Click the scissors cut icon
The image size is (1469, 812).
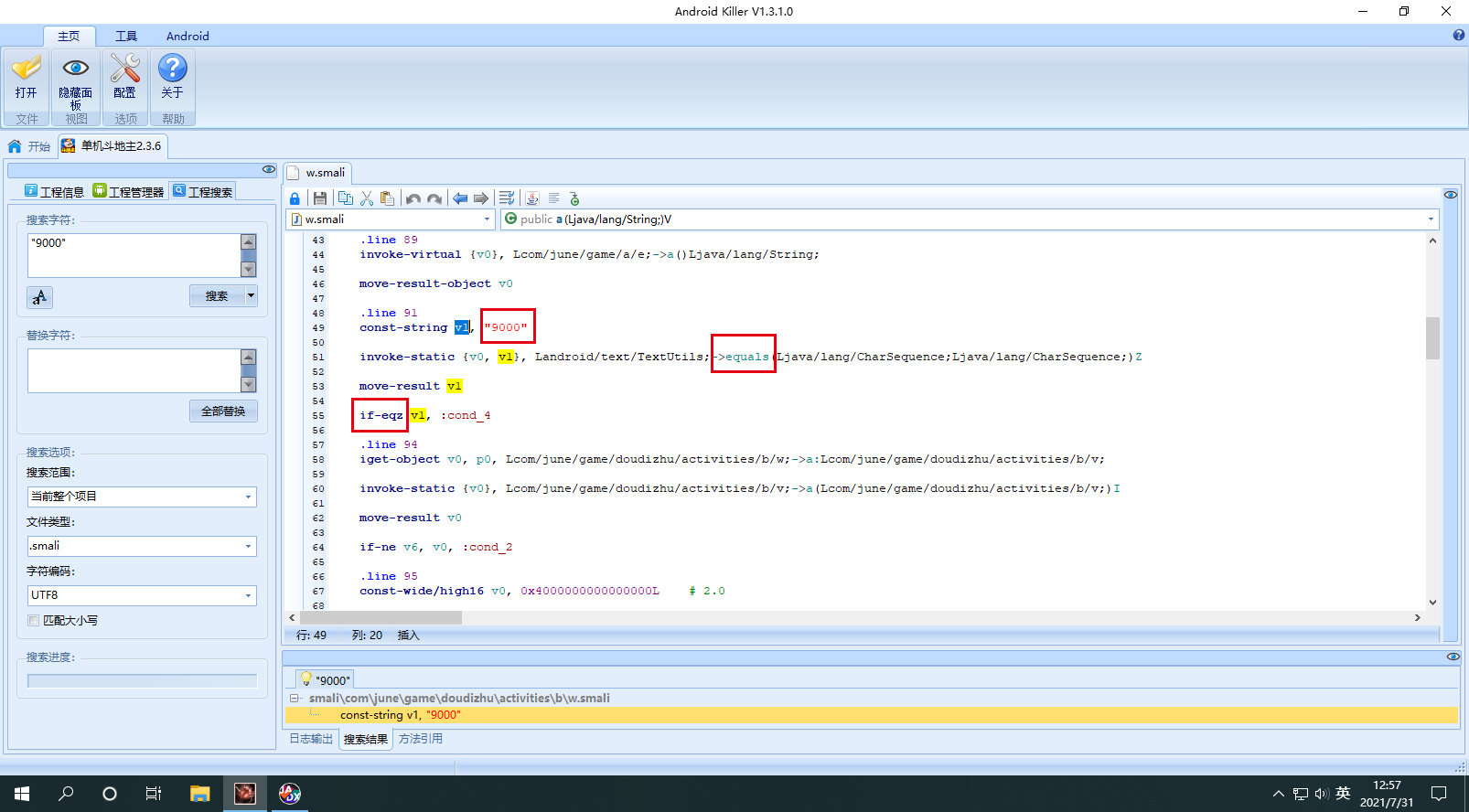[367, 198]
